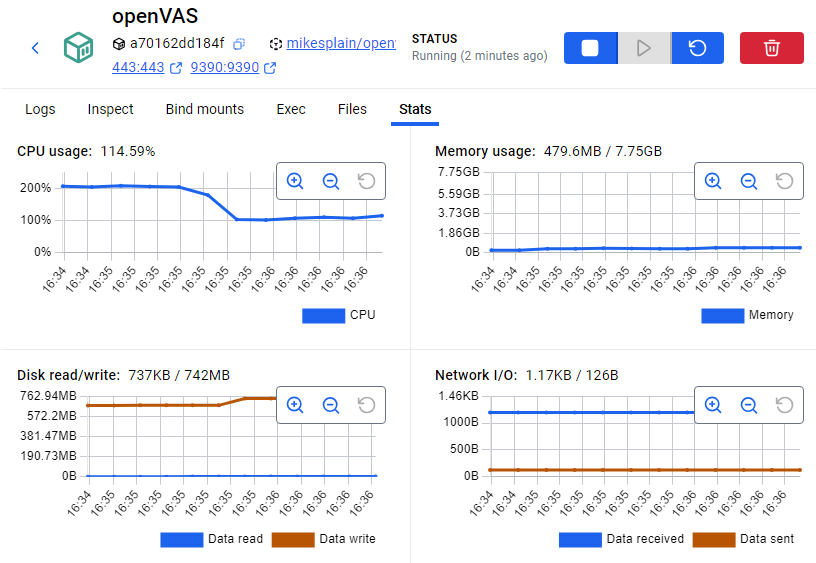Click the Running (2 minutes ago) status text
The width and height of the screenshot is (816, 563).
[479, 56]
